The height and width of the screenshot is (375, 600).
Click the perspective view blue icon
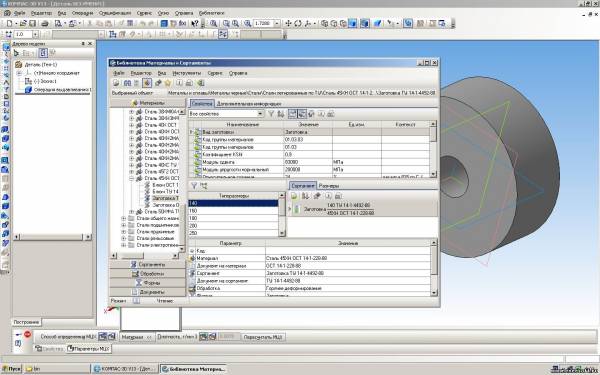378,23
